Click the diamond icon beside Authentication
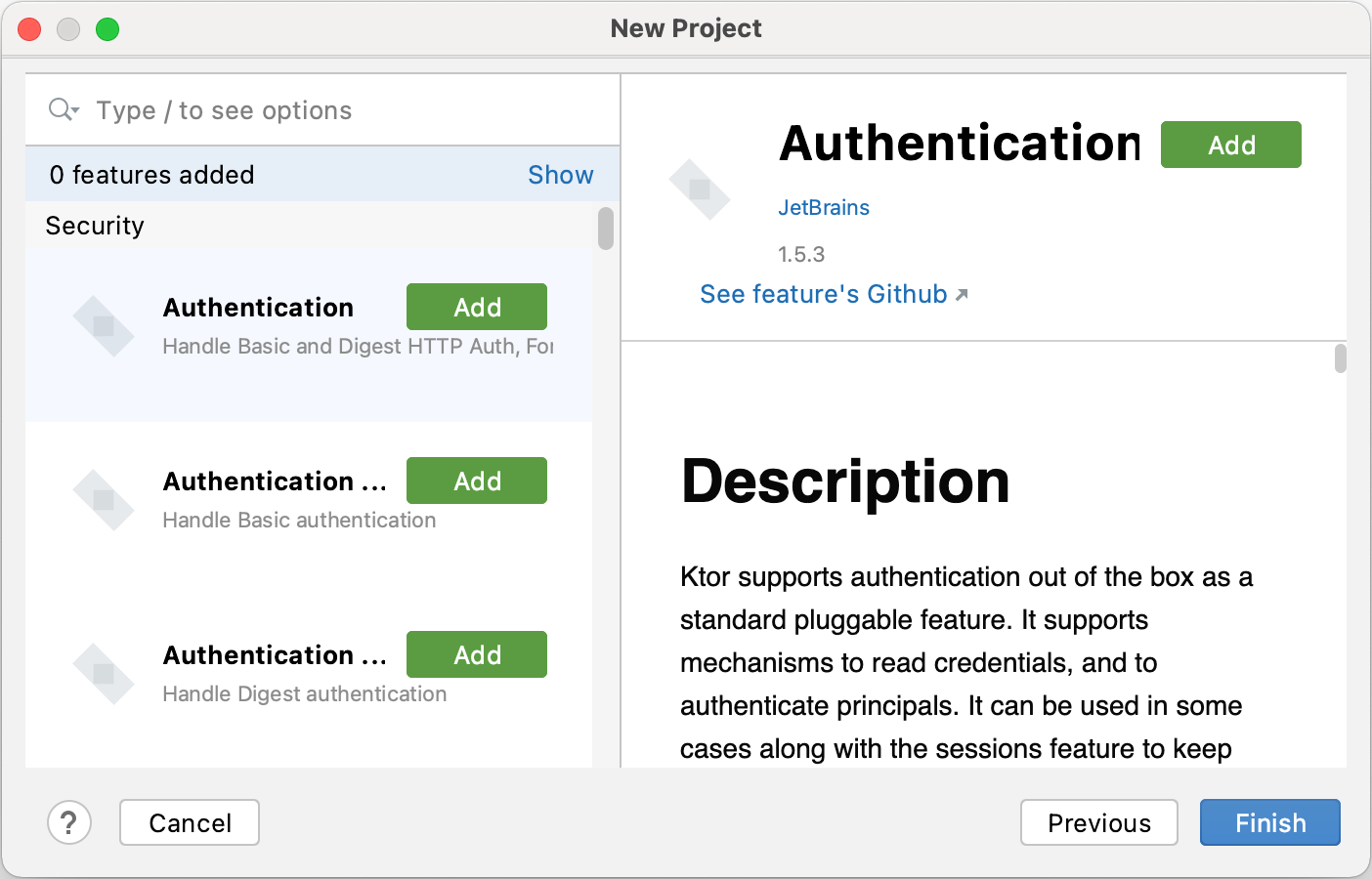Viewport: 1372px width, 879px height. pyautogui.click(x=105, y=326)
